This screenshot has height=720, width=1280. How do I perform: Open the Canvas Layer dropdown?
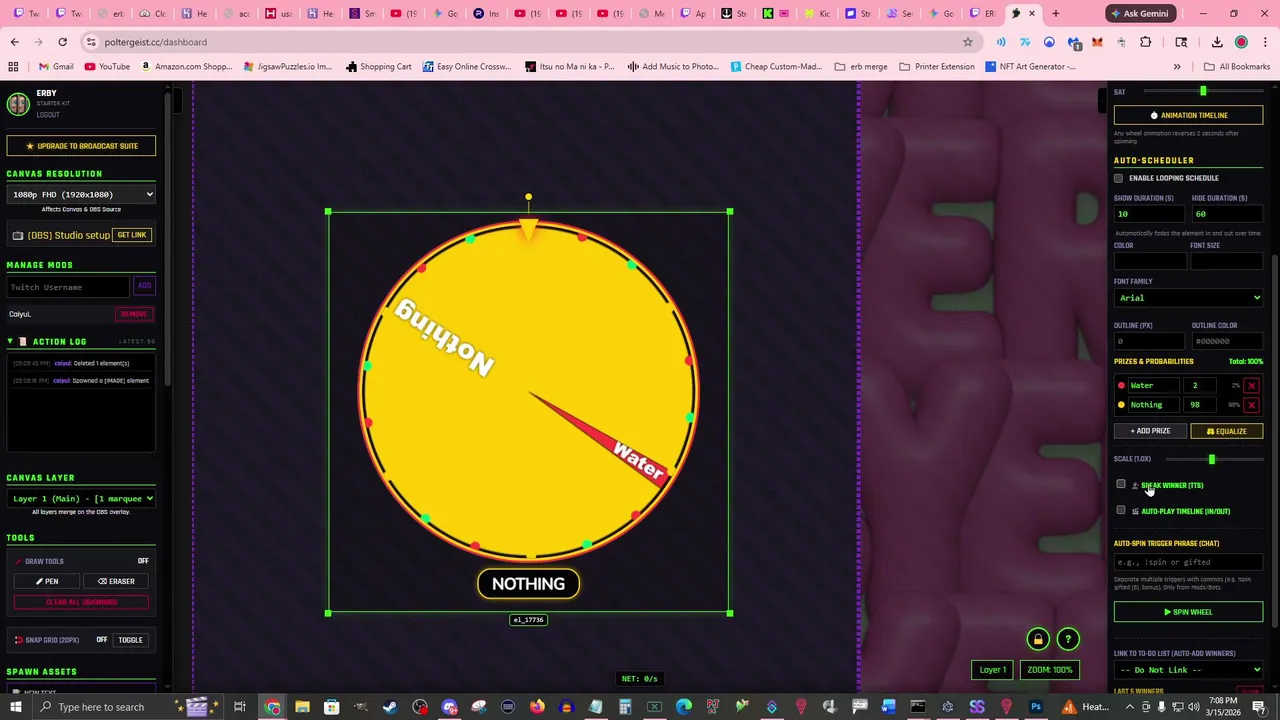coord(81,498)
